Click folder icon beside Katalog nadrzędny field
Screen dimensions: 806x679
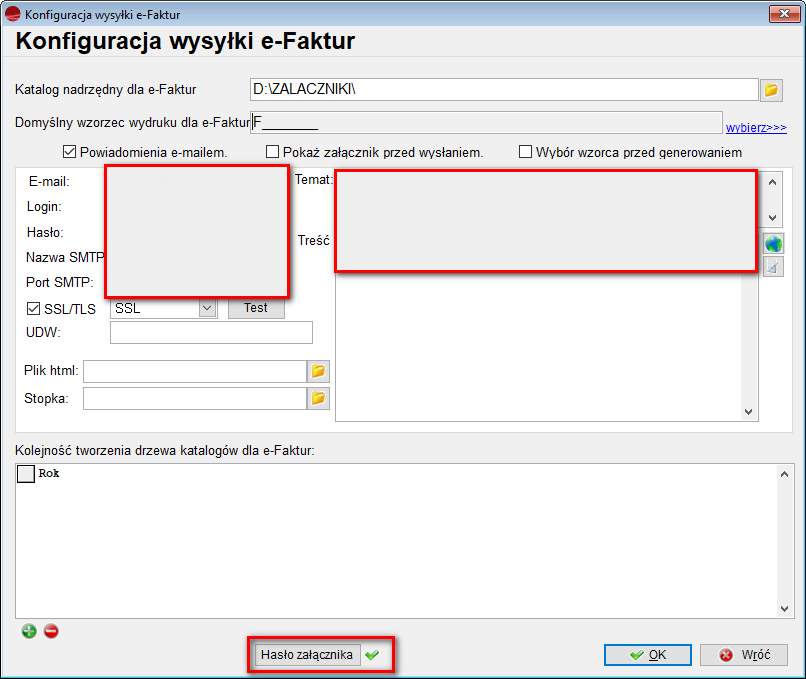tap(771, 91)
